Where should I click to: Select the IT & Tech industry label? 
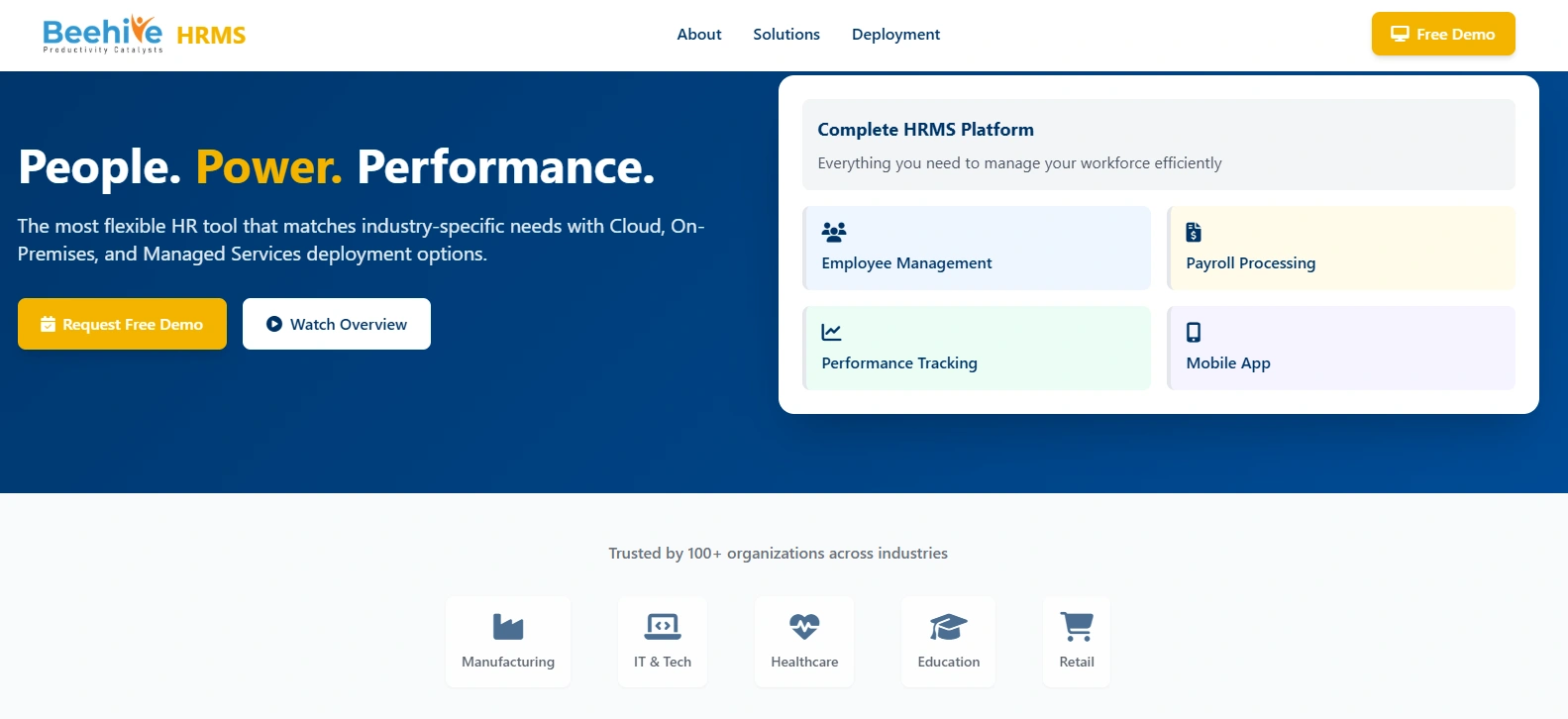point(663,662)
